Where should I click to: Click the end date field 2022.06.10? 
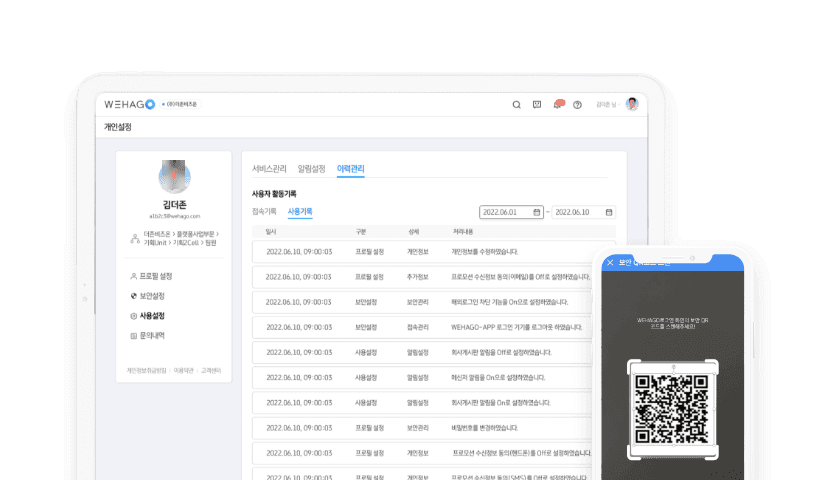click(584, 212)
